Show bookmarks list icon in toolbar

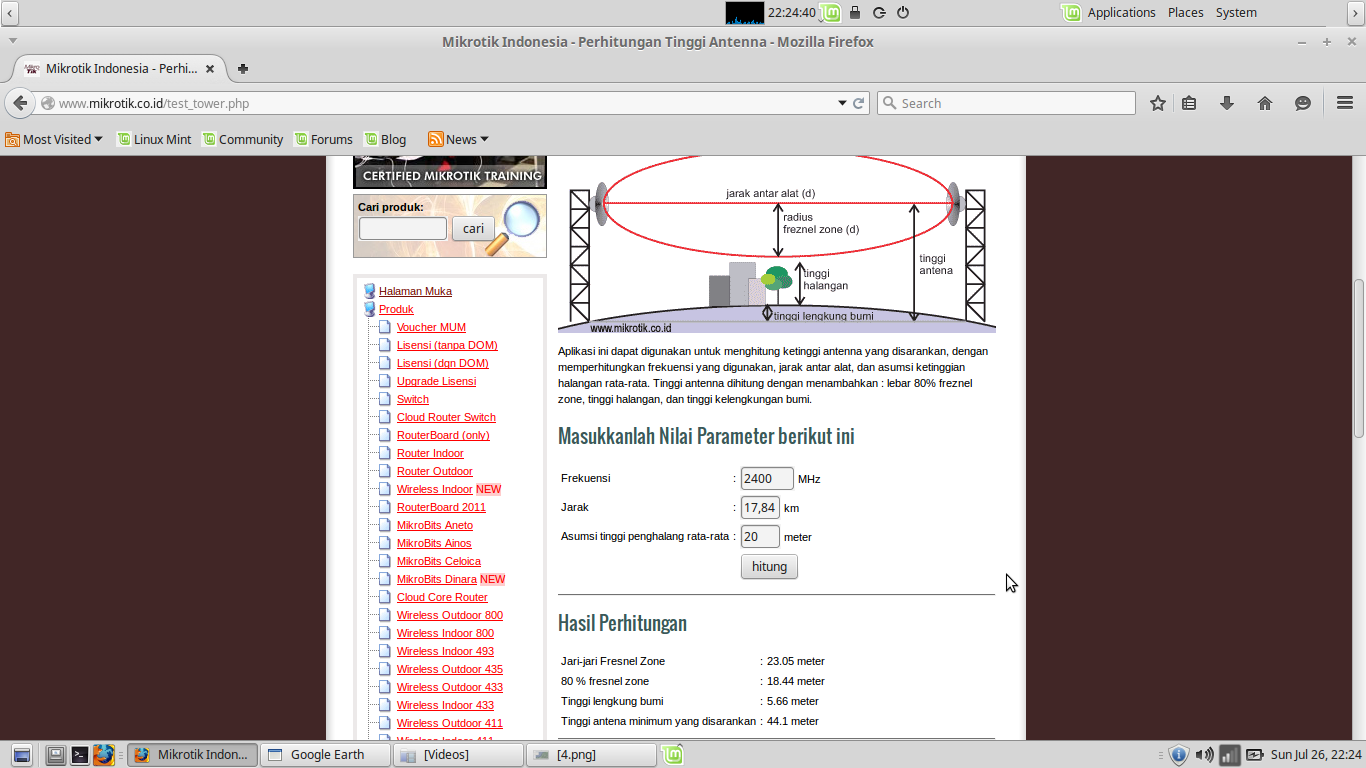1189,103
